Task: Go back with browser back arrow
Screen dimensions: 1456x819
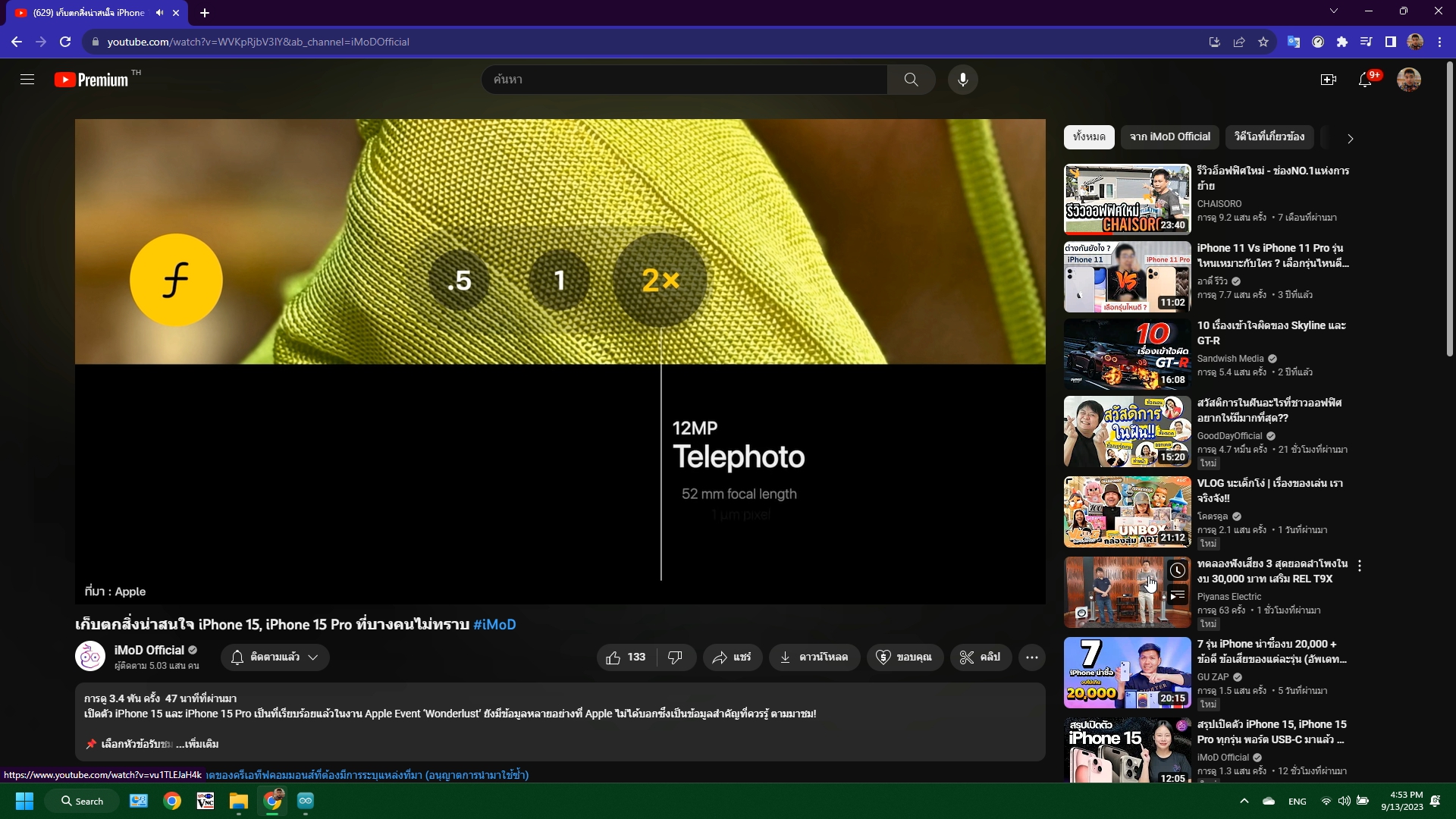Action: (17, 42)
